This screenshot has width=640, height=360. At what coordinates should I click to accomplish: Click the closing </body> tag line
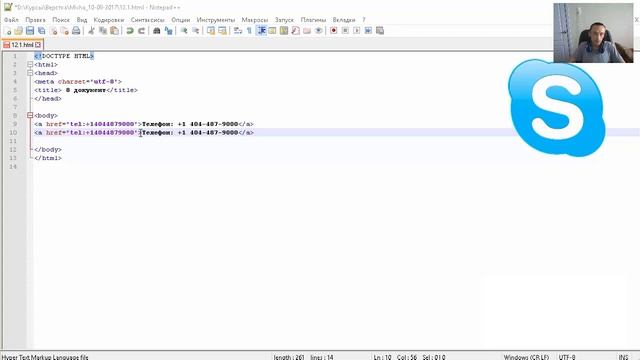(48, 150)
